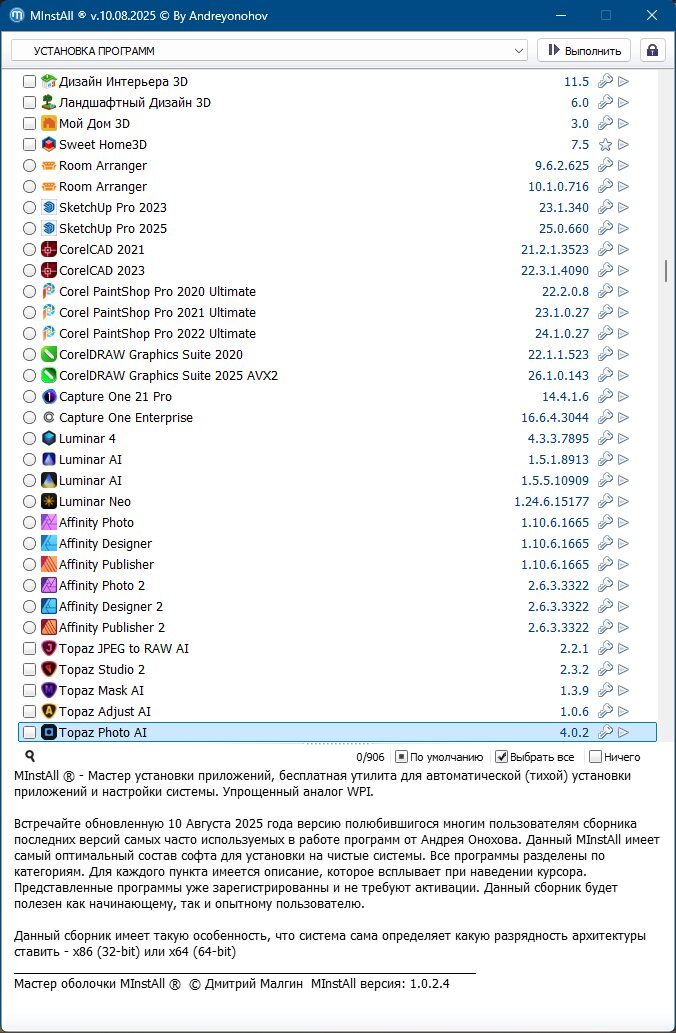This screenshot has height=1033, width=676.
Task: Click the Corel PaintShop Pro 2022 Ultimate label
Action: (157, 334)
